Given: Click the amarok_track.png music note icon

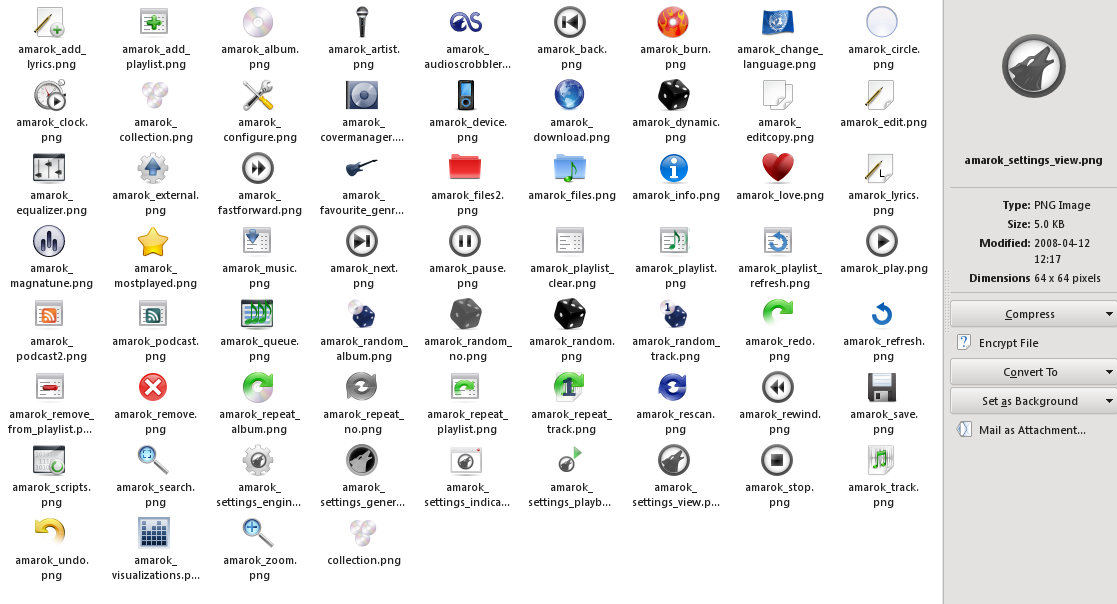Looking at the screenshot, I should point(882,461).
